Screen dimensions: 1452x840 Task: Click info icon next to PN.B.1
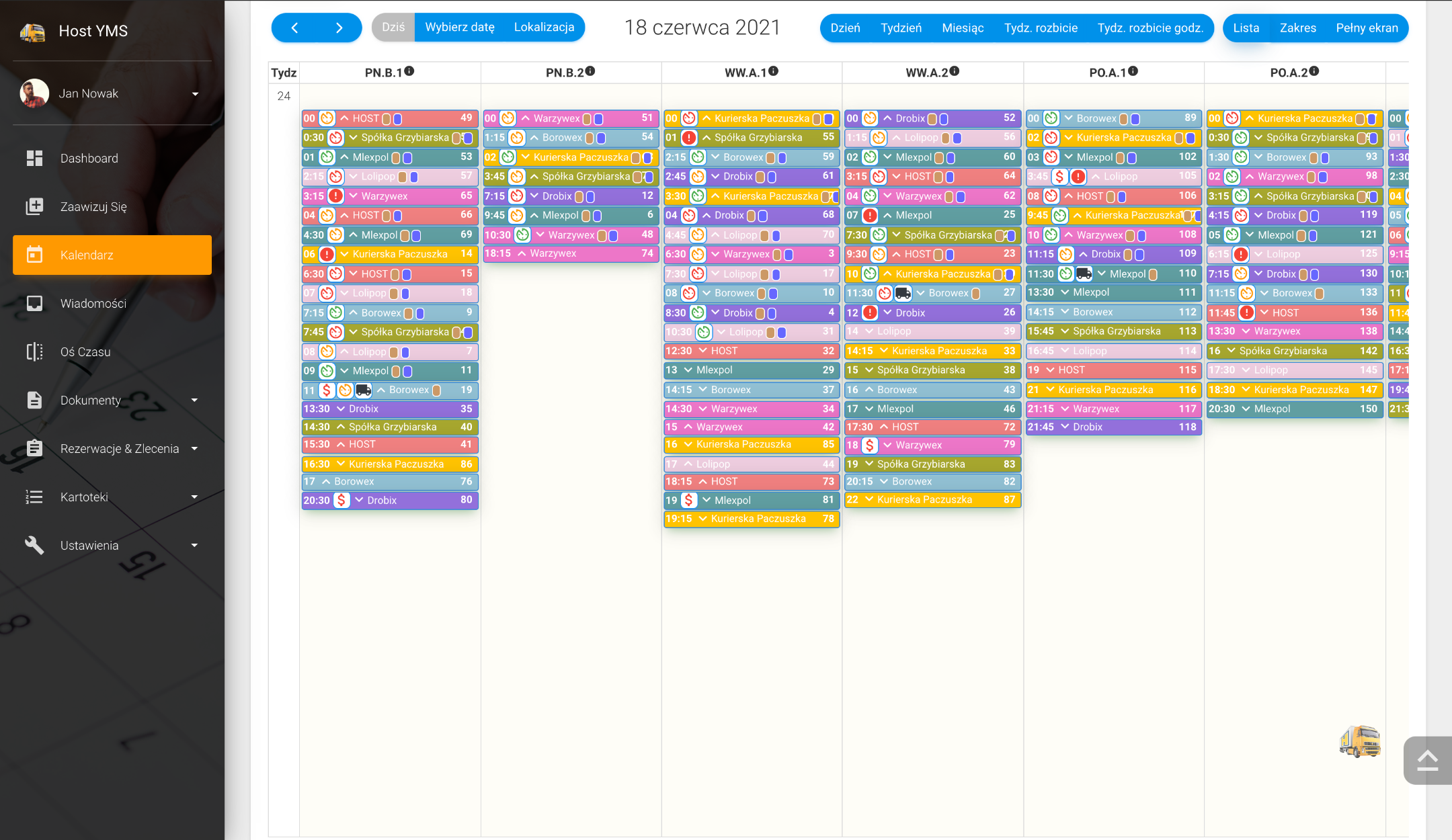click(409, 71)
